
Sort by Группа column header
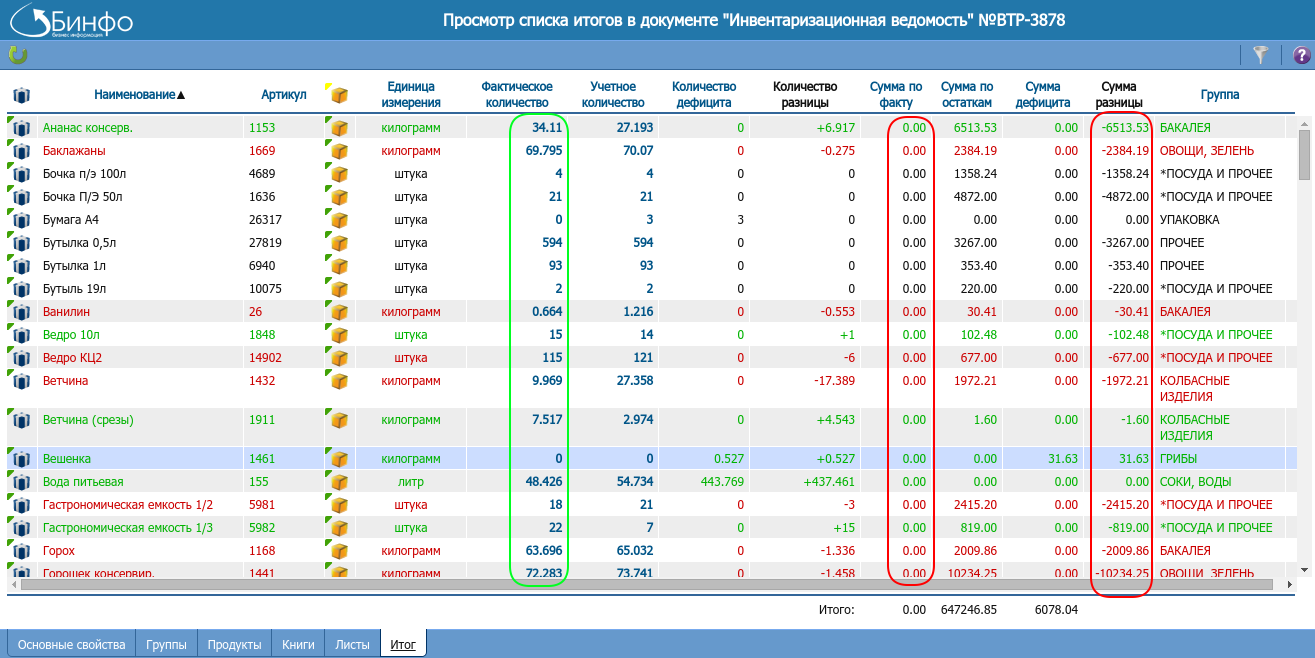click(1220, 95)
